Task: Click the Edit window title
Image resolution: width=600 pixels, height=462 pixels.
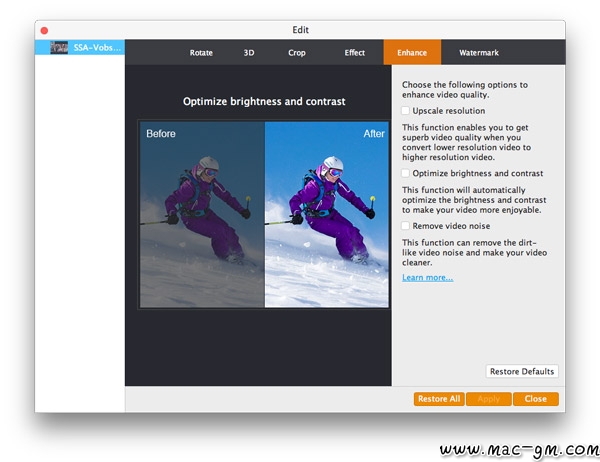Action: [x=300, y=30]
